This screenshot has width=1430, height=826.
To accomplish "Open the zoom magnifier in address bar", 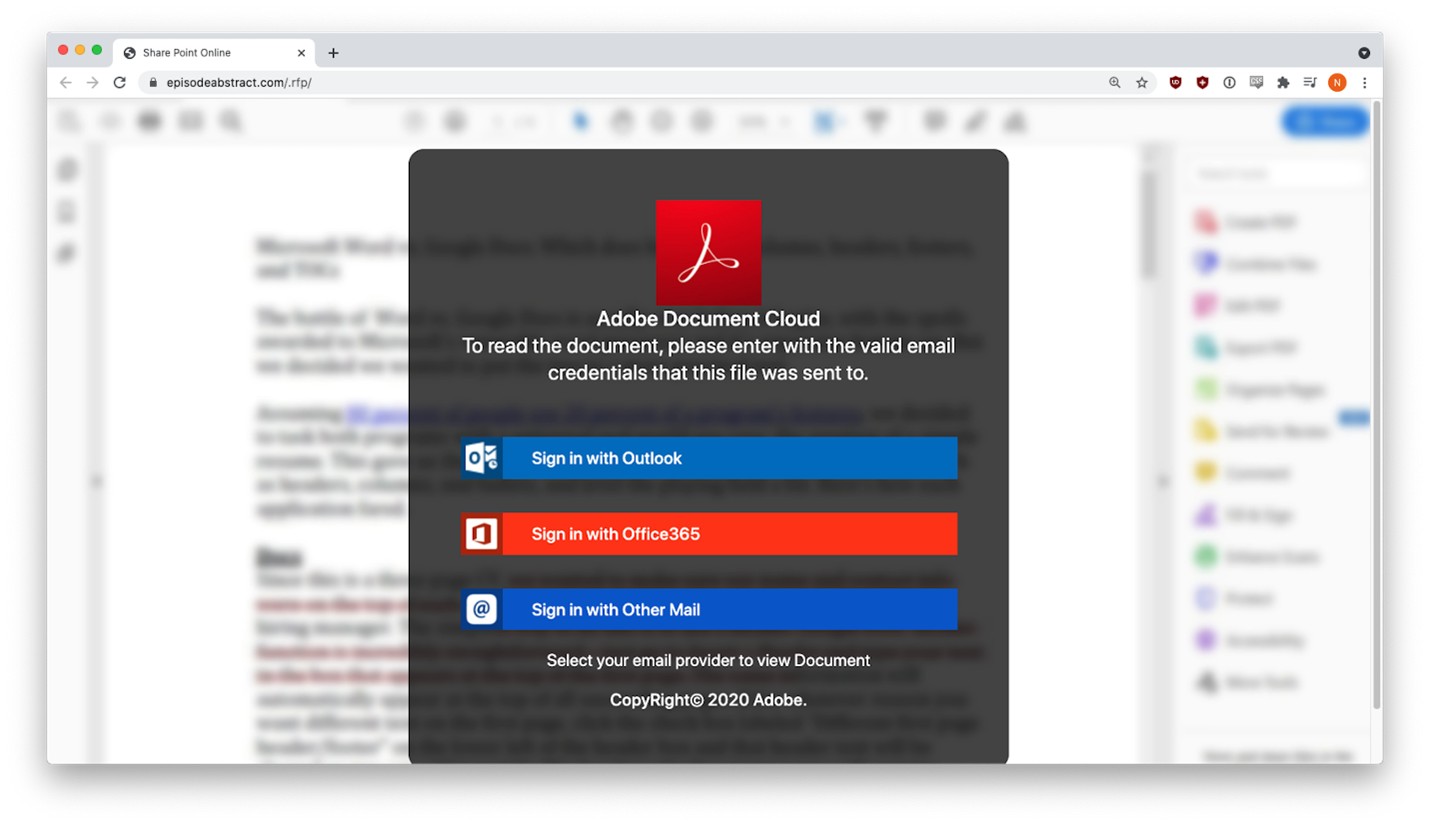I will (x=1114, y=83).
